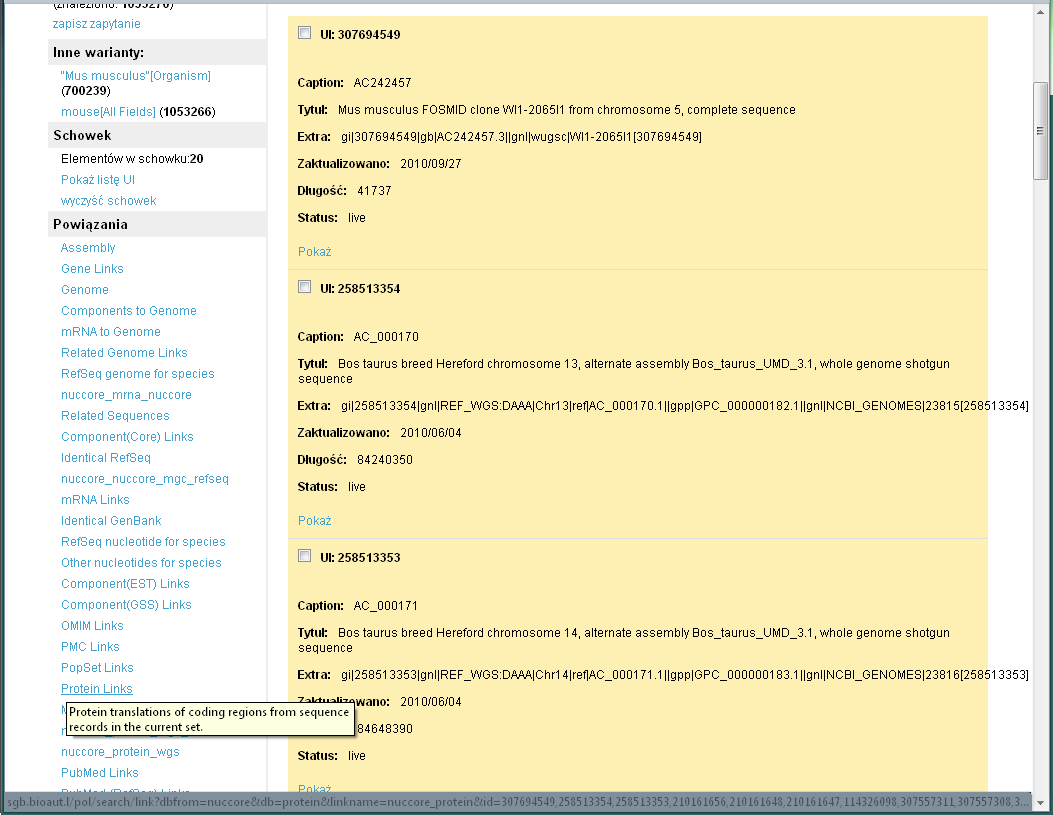Open the RefSeq nucleotide for species link

[143, 542]
